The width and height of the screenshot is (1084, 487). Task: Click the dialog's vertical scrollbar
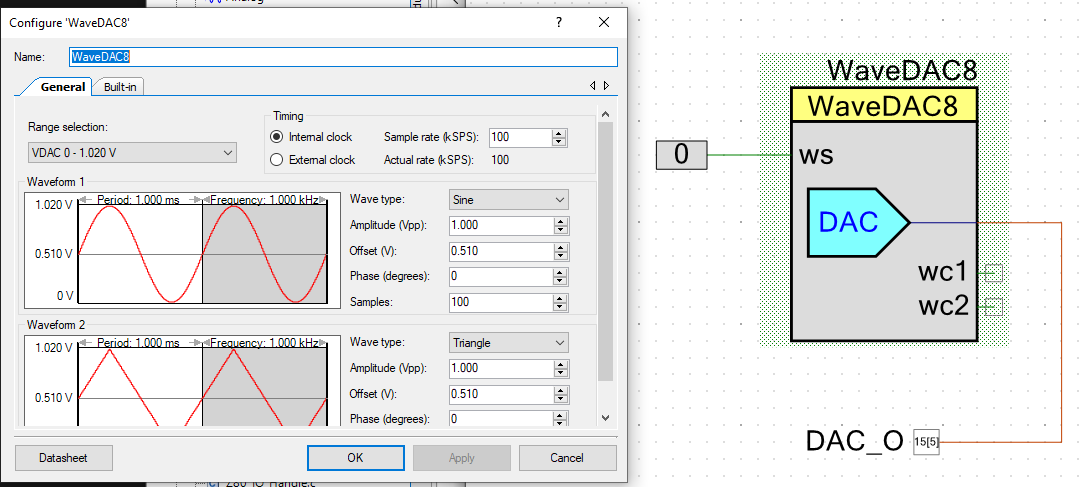(604, 250)
